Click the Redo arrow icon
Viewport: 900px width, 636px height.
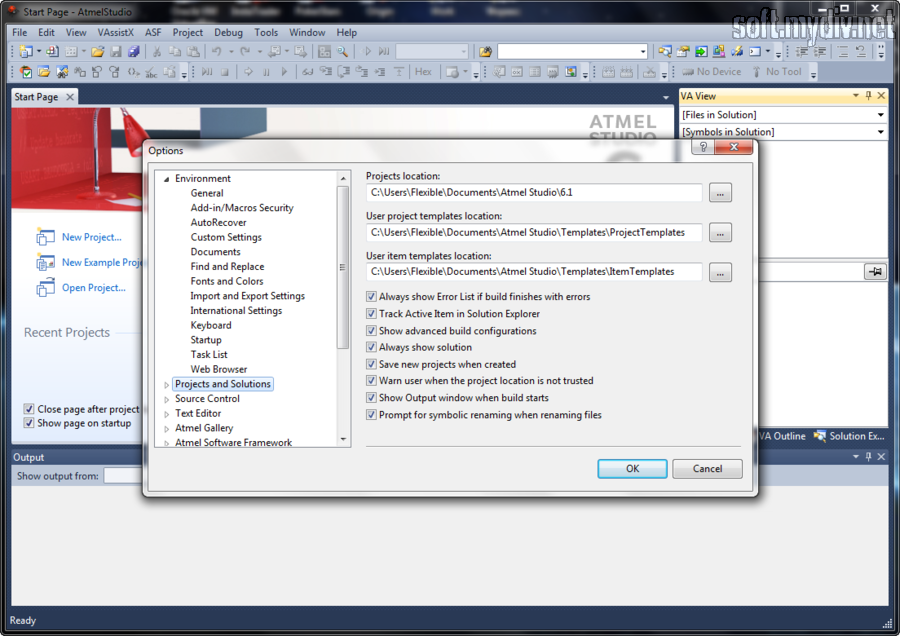[x=245, y=52]
